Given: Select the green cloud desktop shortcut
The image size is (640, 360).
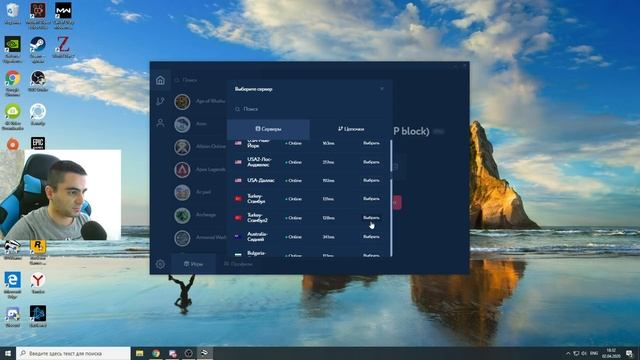Looking at the screenshot, I should click(x=13, y=117).
